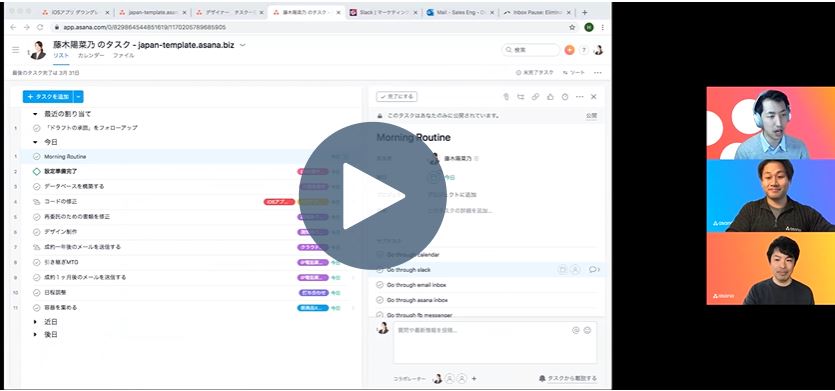Collapse the 今日 section

(35, 142)
